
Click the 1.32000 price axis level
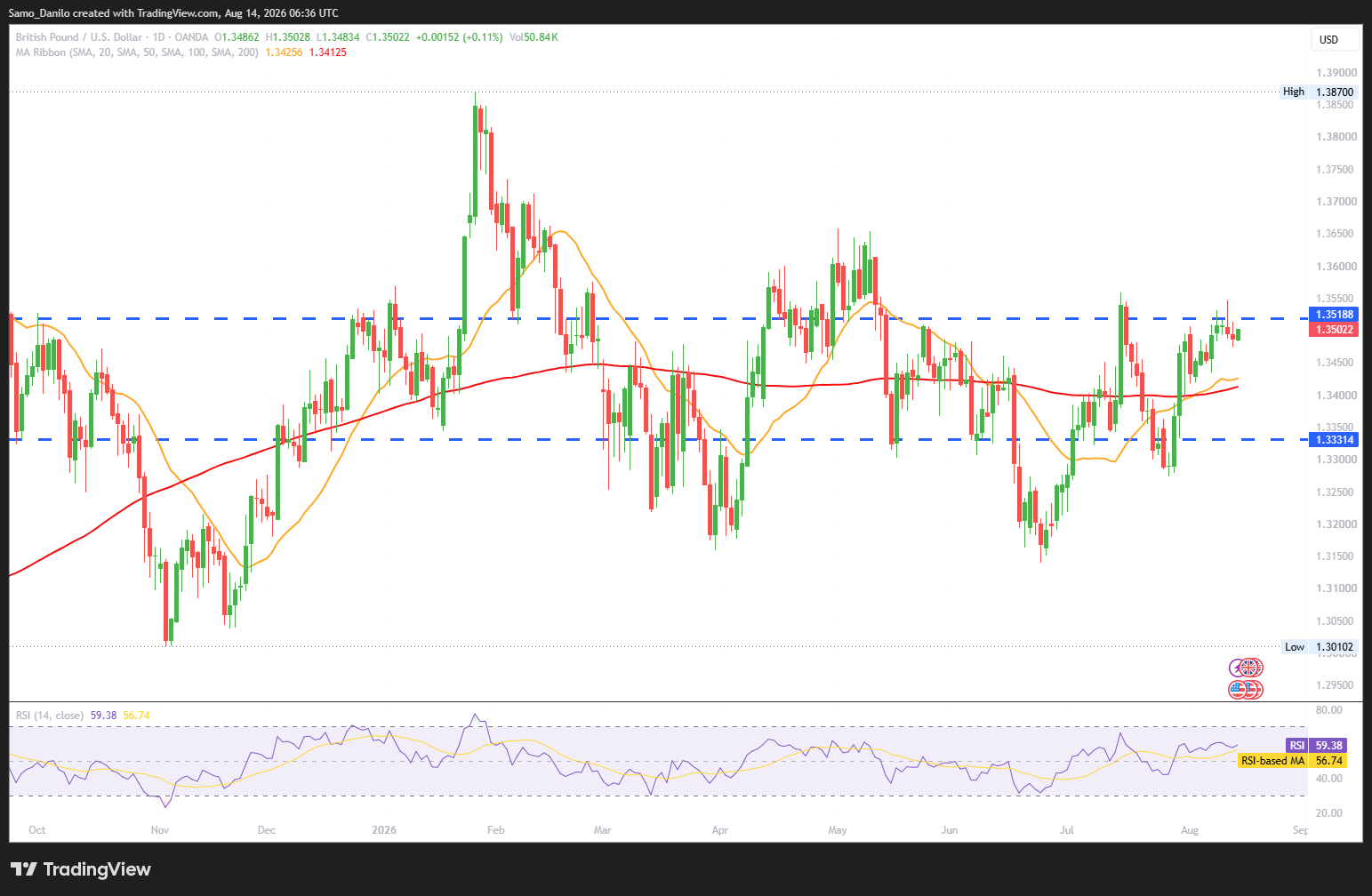click(1337, 524)
